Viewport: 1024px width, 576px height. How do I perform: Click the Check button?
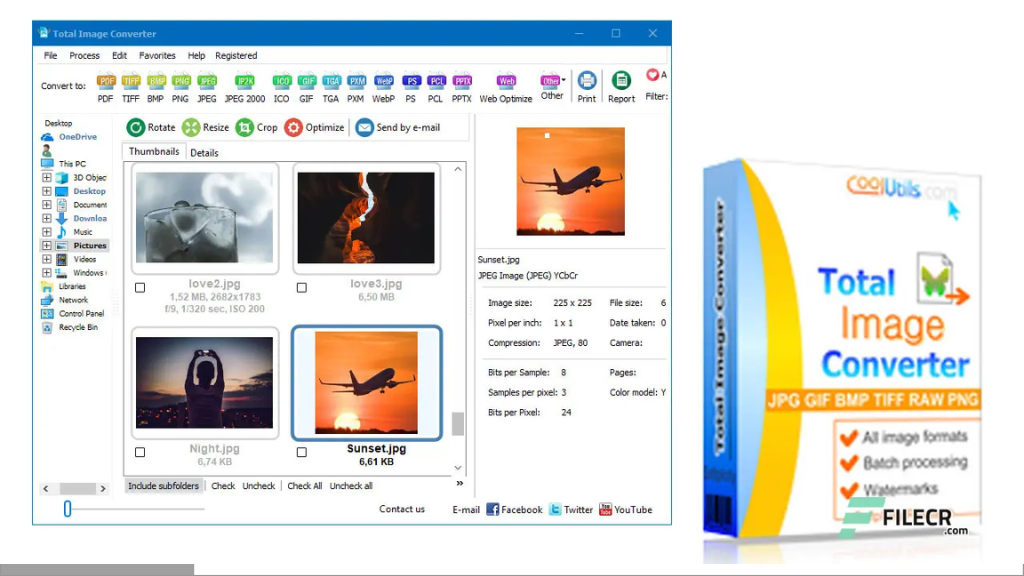tap(223, 486)
